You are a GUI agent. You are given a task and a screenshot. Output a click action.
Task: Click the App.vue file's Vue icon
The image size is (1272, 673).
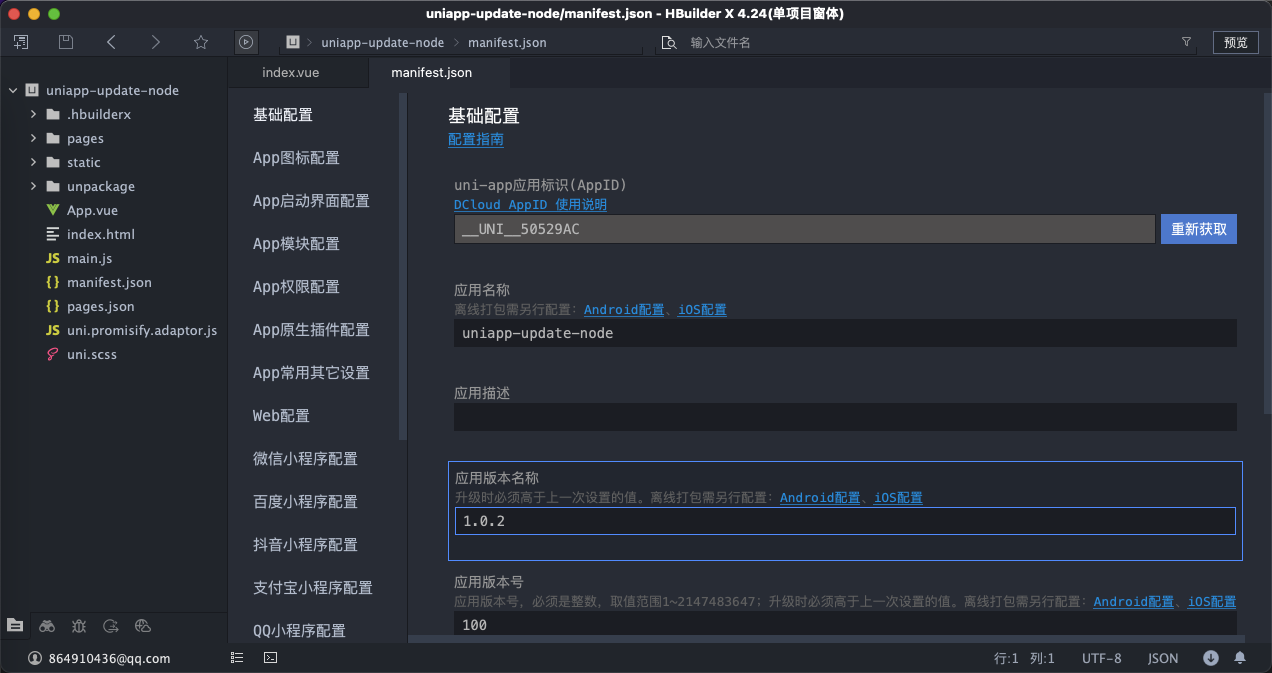click(x=52, y=210)
